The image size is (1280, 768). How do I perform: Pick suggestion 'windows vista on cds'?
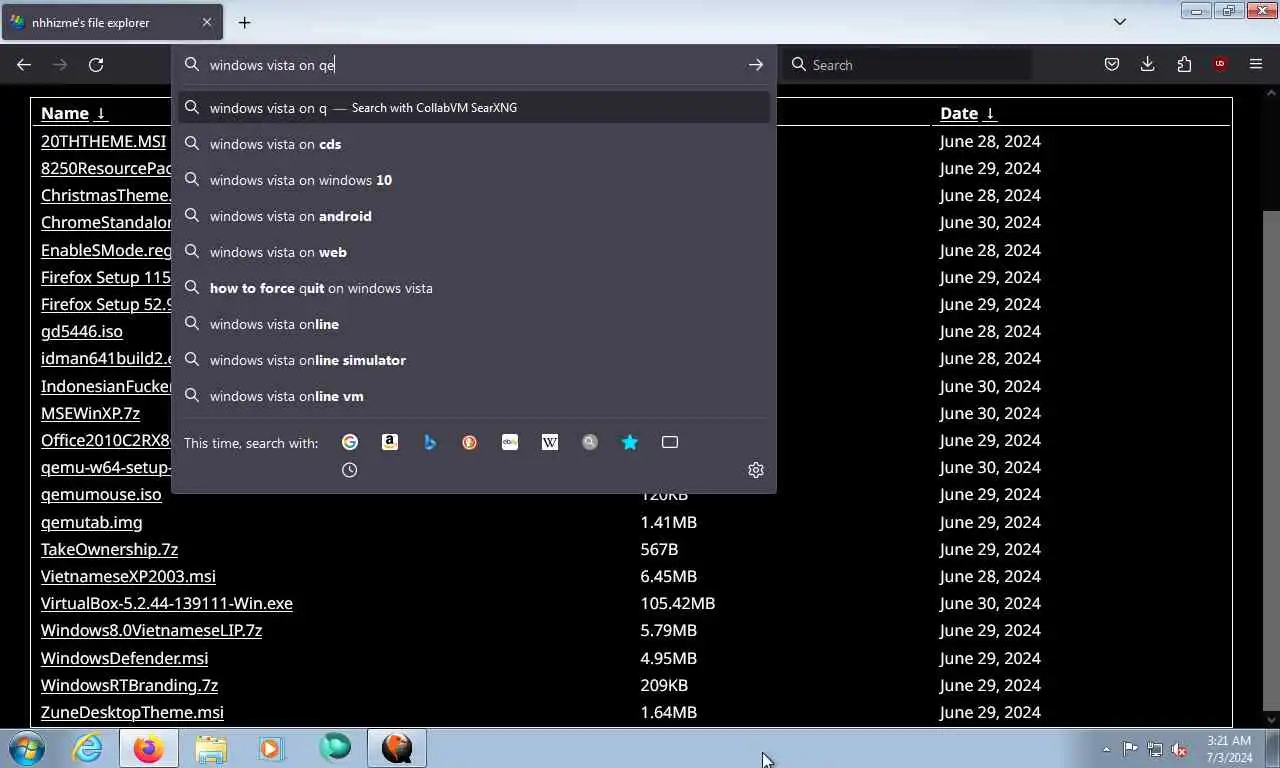click(x=474, y=144)
